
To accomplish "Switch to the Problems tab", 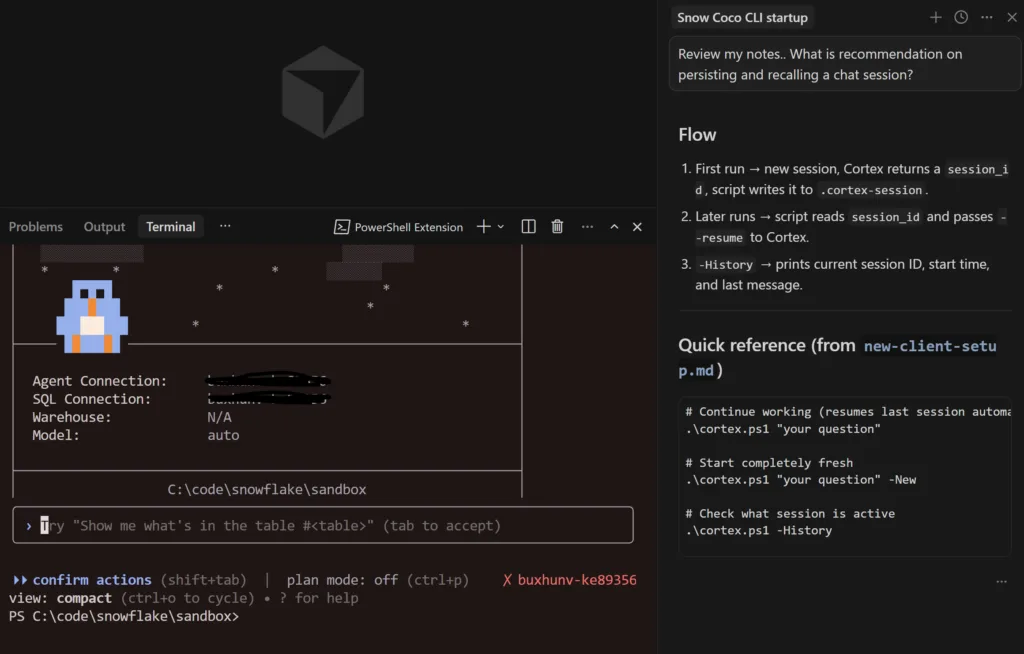I will tap(36, 227).
